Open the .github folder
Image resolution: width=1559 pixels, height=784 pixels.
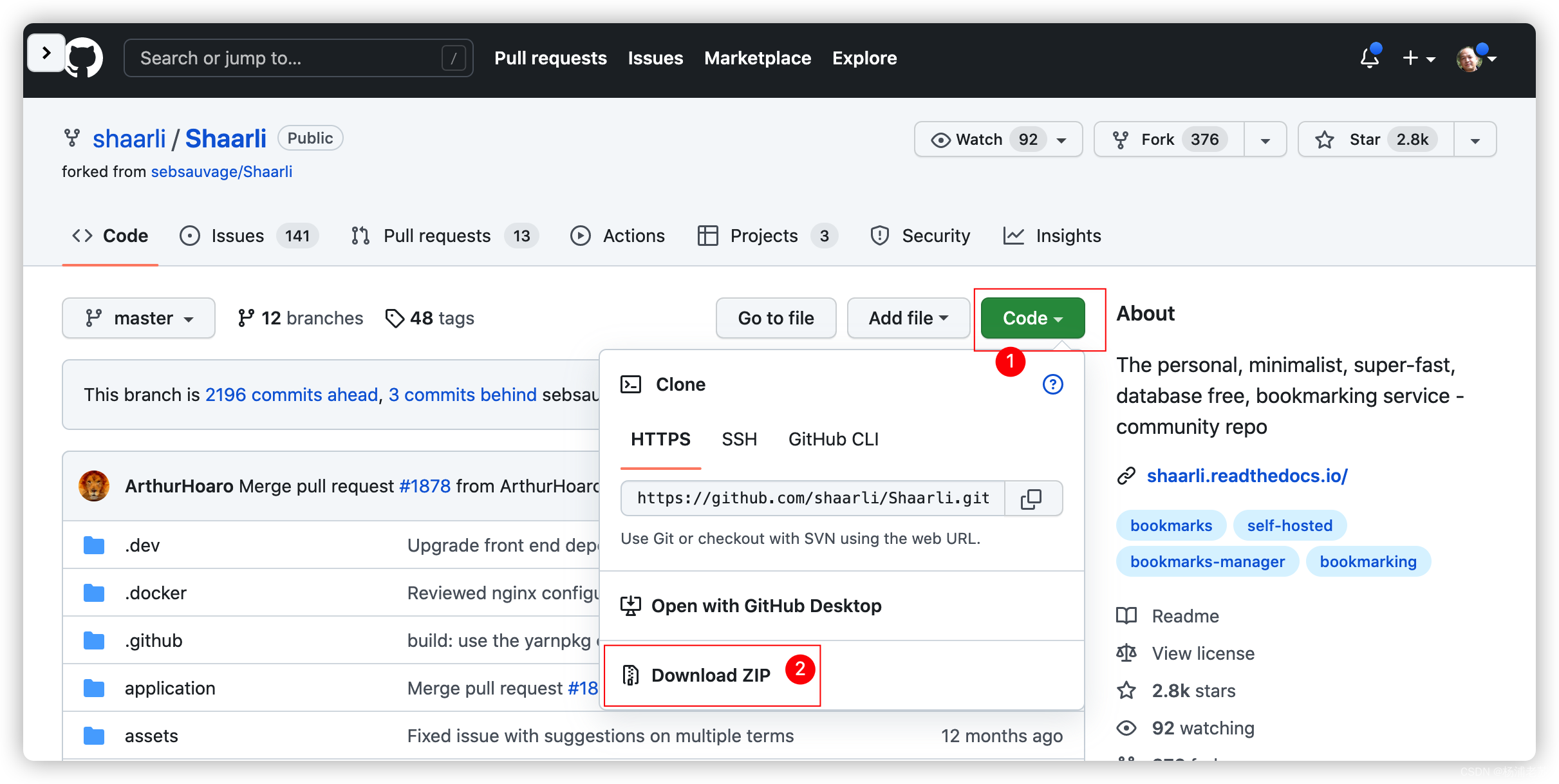pos(154,640)
